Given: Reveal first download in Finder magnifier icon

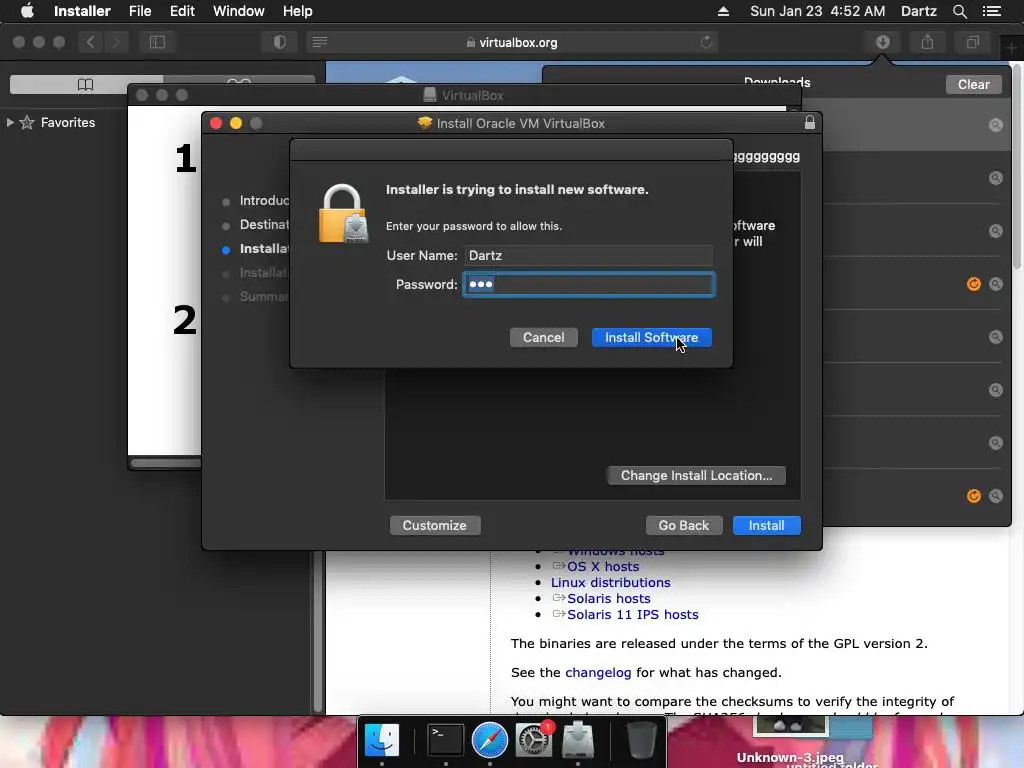Looking at the screenshot, I should (995, 125).
